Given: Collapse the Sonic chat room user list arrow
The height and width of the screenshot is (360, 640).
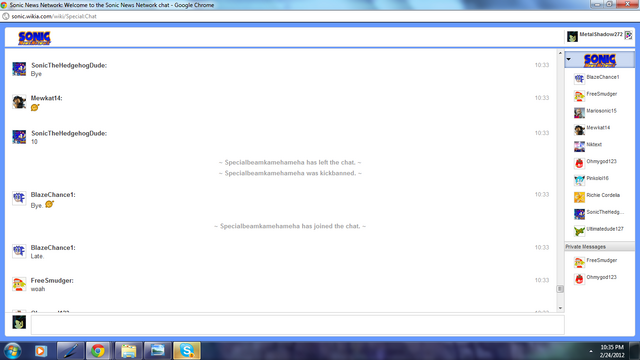Looking at the screenshot, I should 569,60.
